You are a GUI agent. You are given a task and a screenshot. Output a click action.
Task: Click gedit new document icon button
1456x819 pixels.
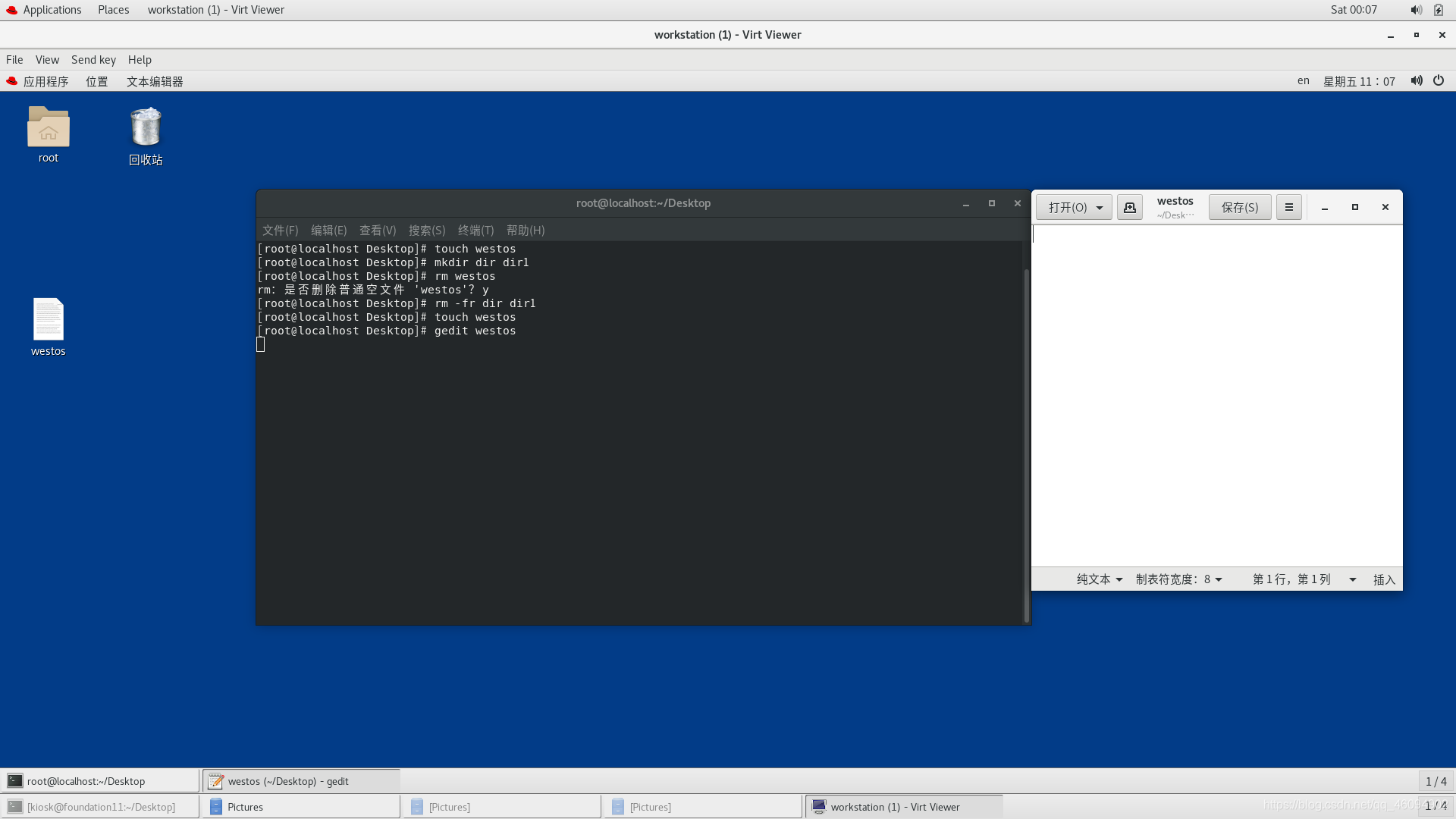point(1129,207)
